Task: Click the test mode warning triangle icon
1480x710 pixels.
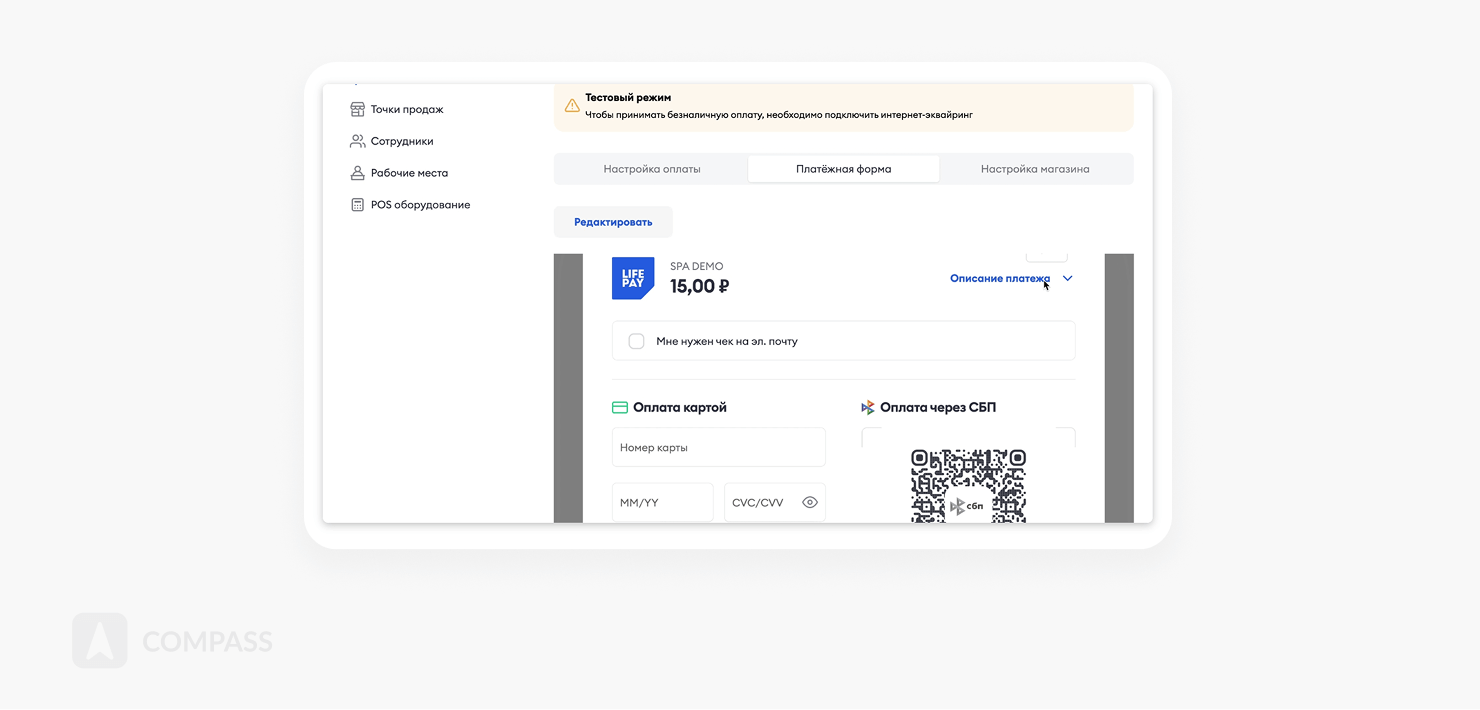Action: [572, 106]
